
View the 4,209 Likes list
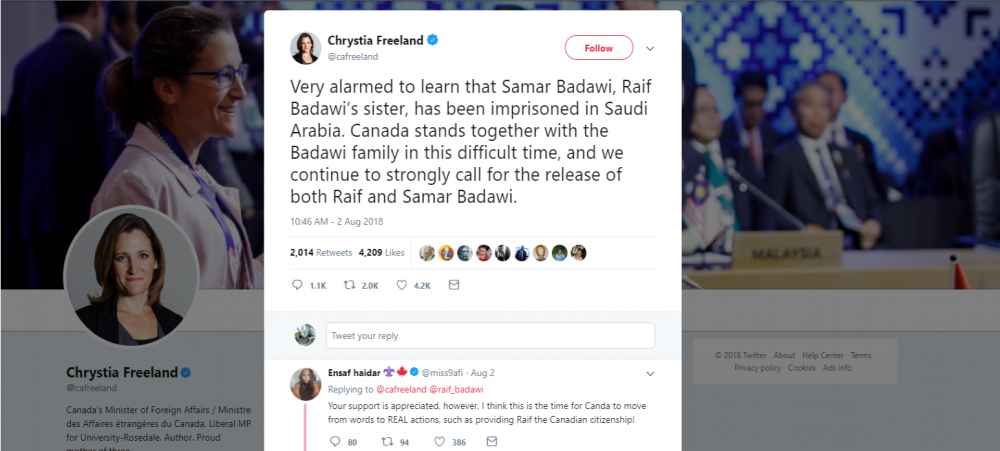tap(380, 253)
